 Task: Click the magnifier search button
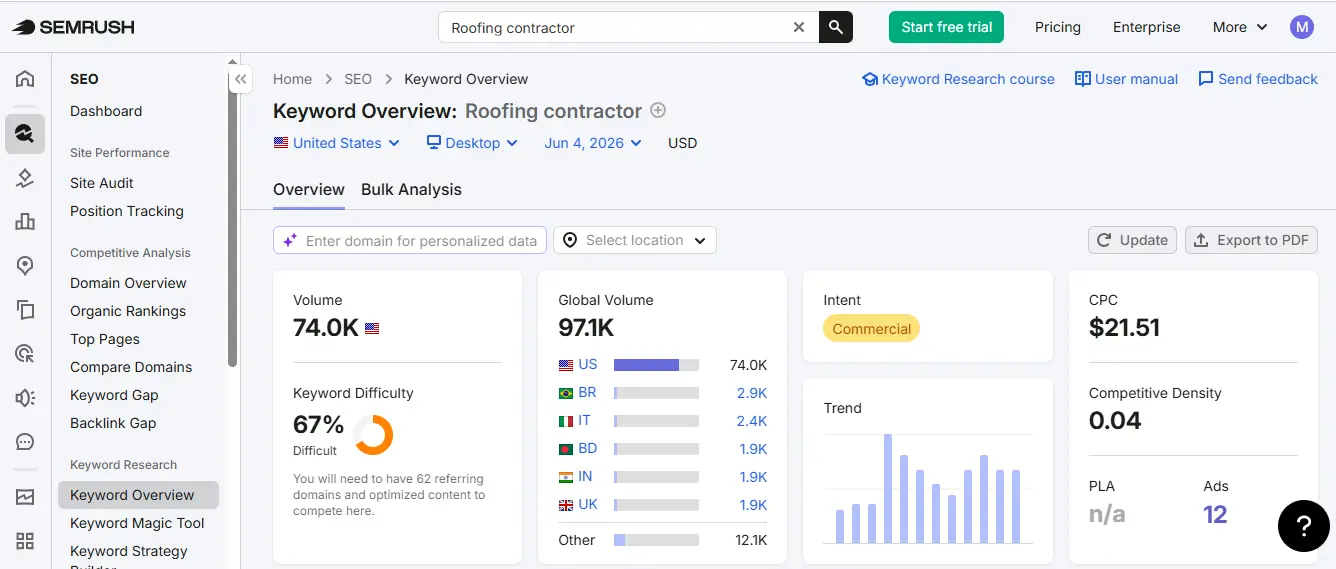[x=836, y=27]
